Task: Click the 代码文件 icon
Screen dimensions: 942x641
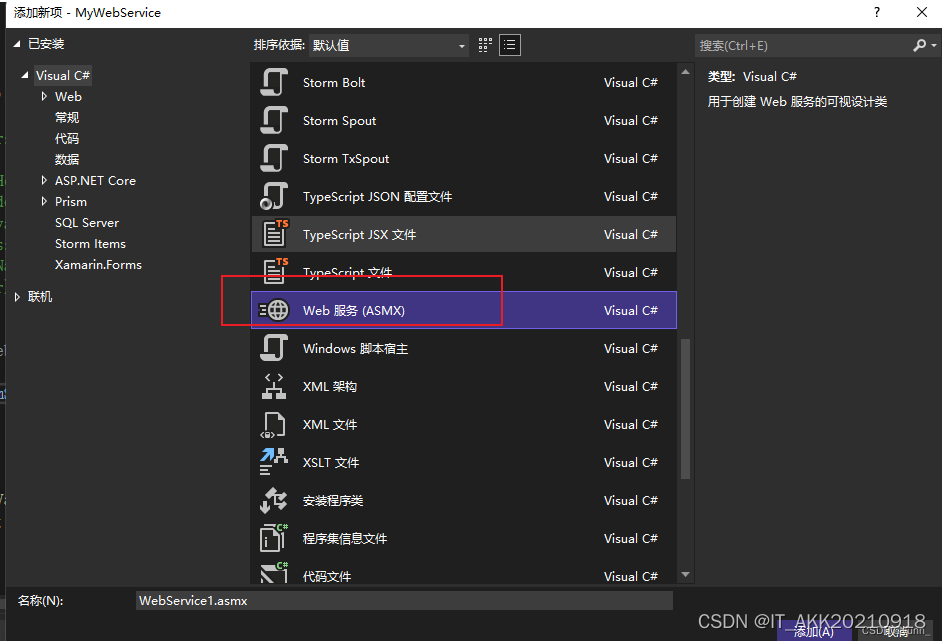Action: [x=274, y=573]
